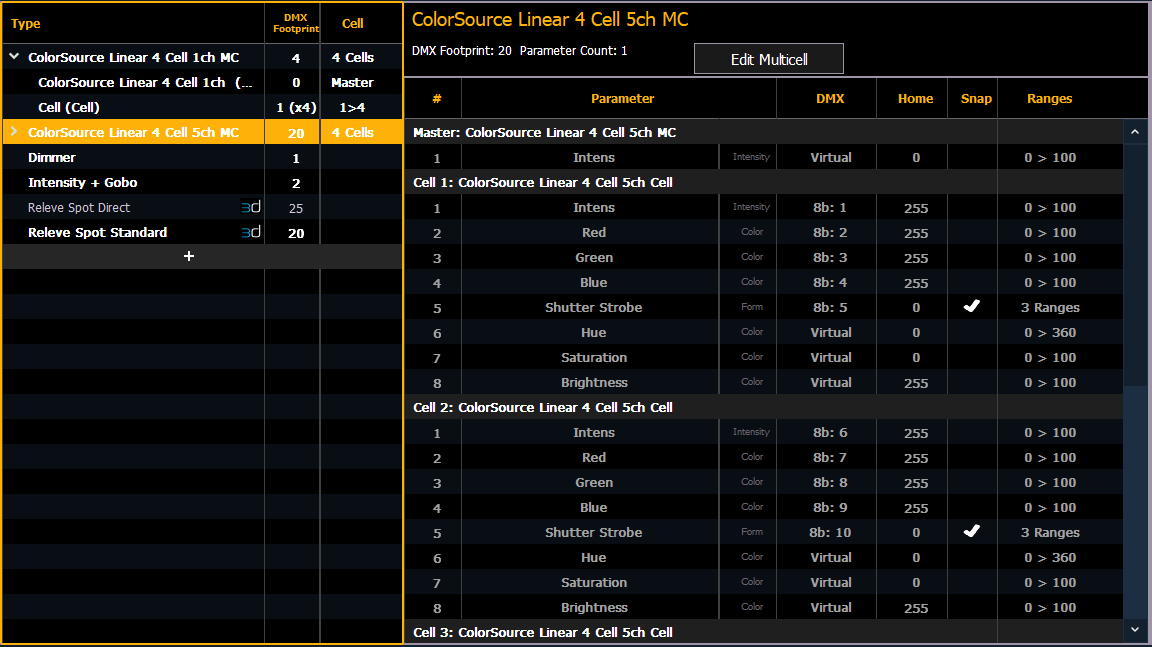1152x647 pixels.
Task: Select ColorSource Linear 4 Cell 1ch child row
Action: 202,82
